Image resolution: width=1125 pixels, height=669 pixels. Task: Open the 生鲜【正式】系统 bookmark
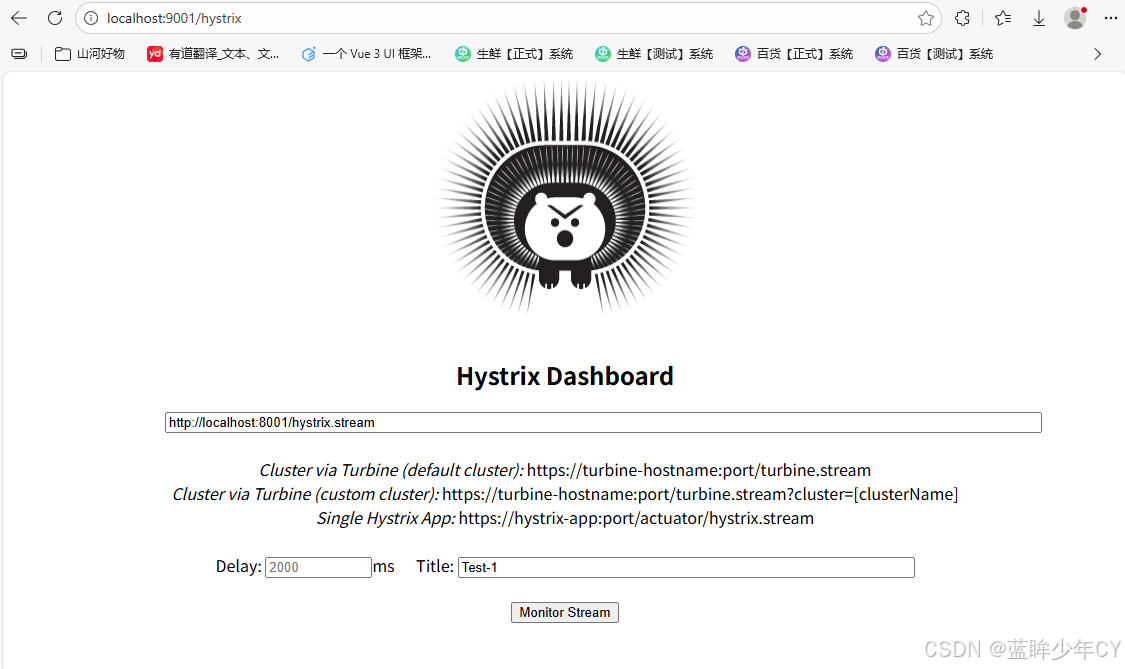click(x=514, y=54)
